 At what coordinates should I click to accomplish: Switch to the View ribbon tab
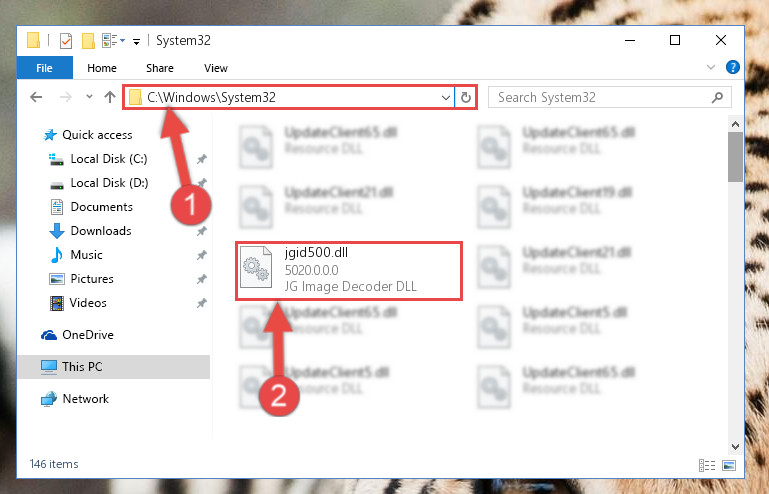point(216,68)
